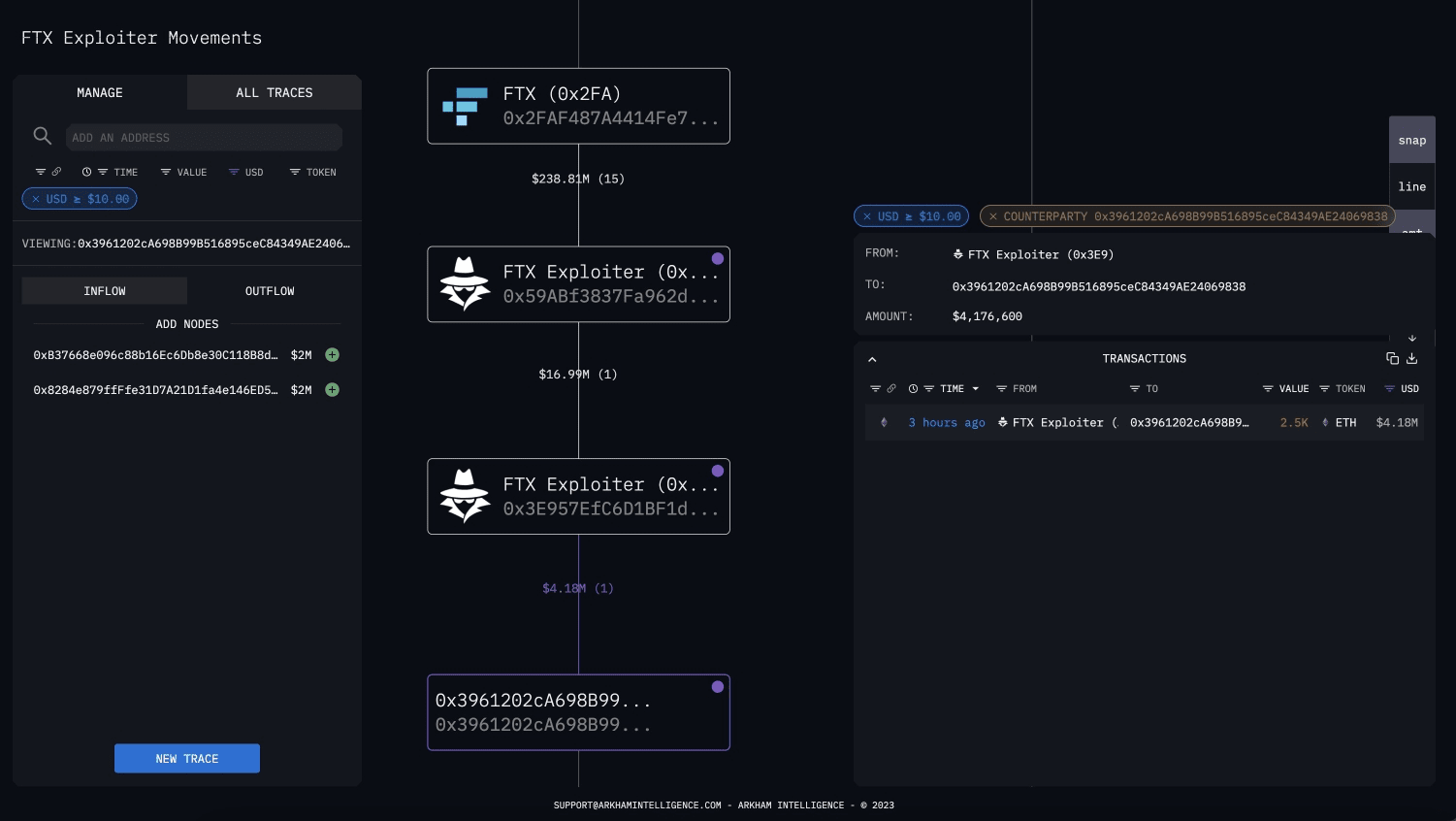The width and height of the screenshot is (1456, 821).
Task: Click the copy icon on the Transactions panel
Action: click(x=1393, y=358)
